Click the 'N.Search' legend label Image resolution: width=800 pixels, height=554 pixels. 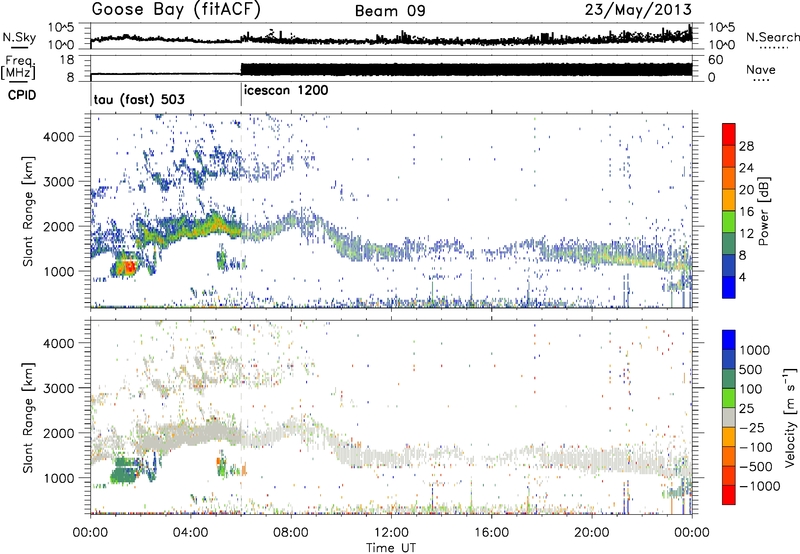pyautogui.click(x=773, y=37)
